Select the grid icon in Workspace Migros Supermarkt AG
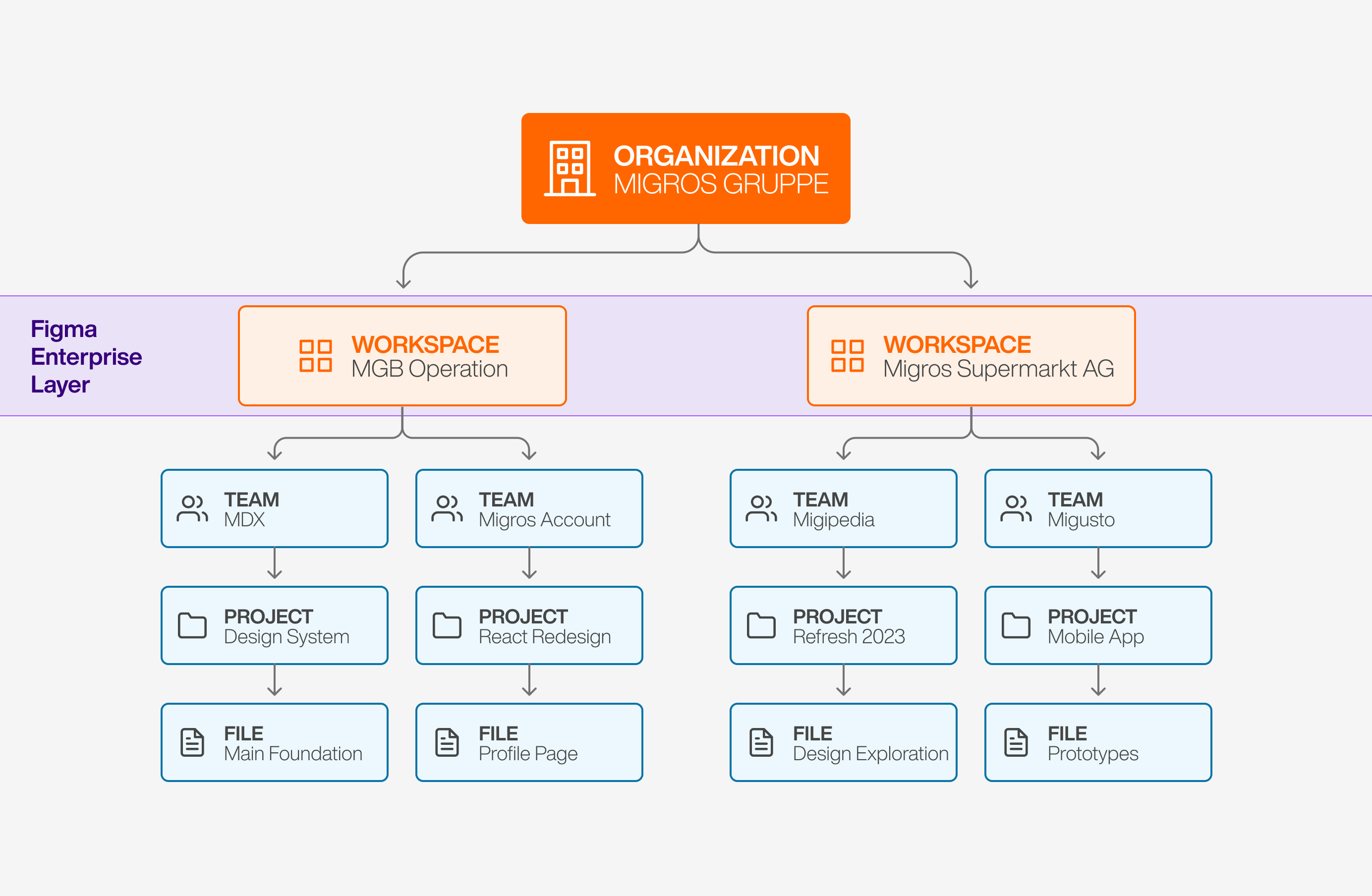 pos(848,355)
